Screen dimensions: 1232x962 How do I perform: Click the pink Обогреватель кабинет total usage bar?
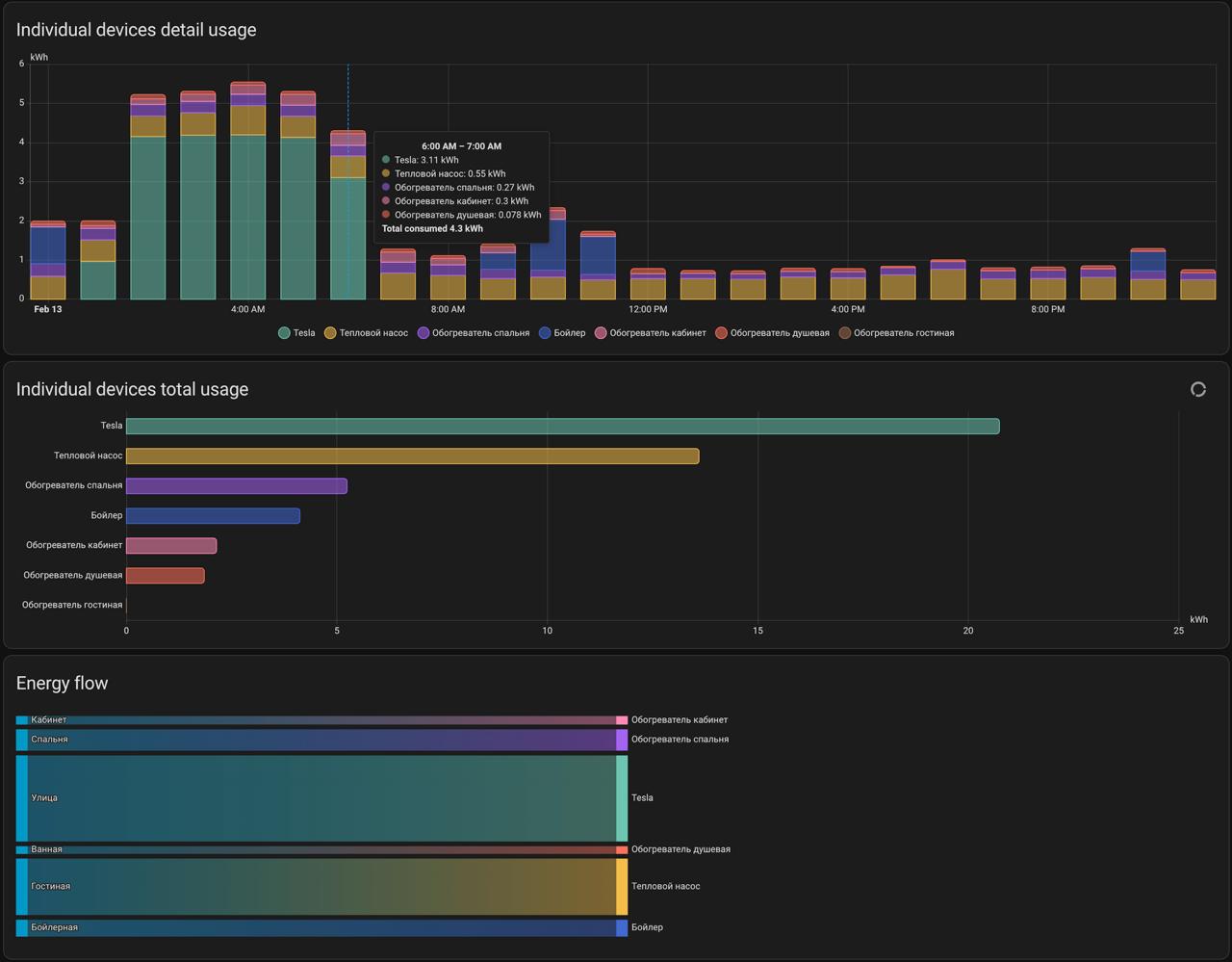coord(171,545)
